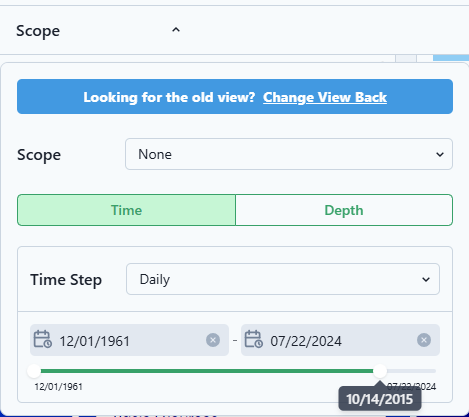Switch to the Time tab
Image resolution: width=469 pixels, height=417 pixels.
[x=126, y=210]
